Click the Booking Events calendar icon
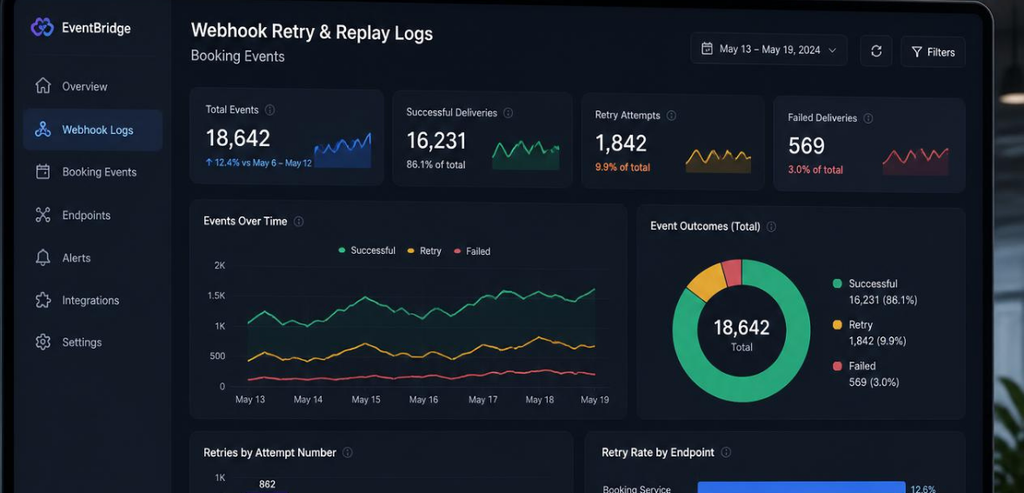Viewport: 1024px width, 493px height. (x=43, y=172)
